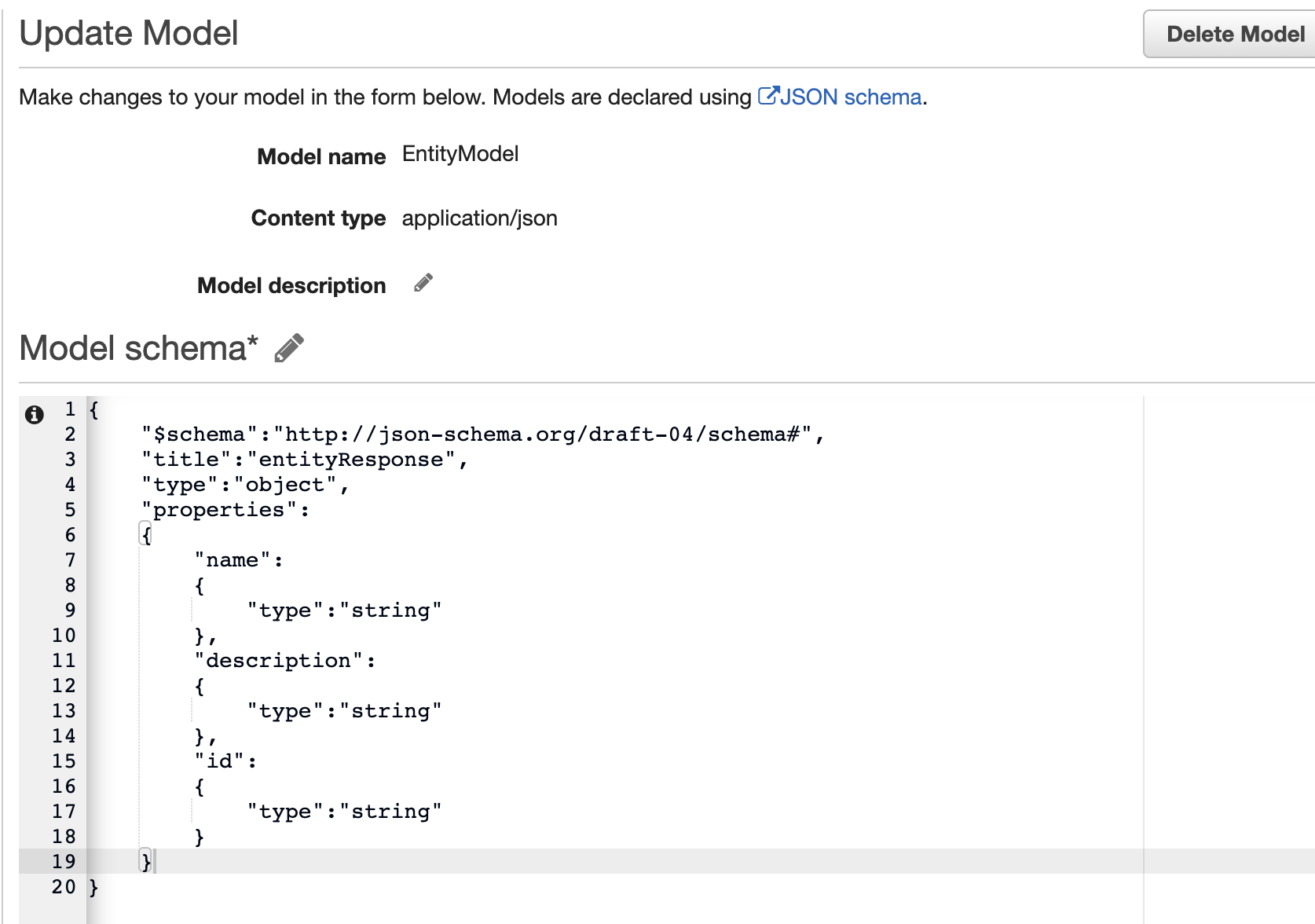
Task: Click the "type":"string" text on line 9
Action: 344,610
